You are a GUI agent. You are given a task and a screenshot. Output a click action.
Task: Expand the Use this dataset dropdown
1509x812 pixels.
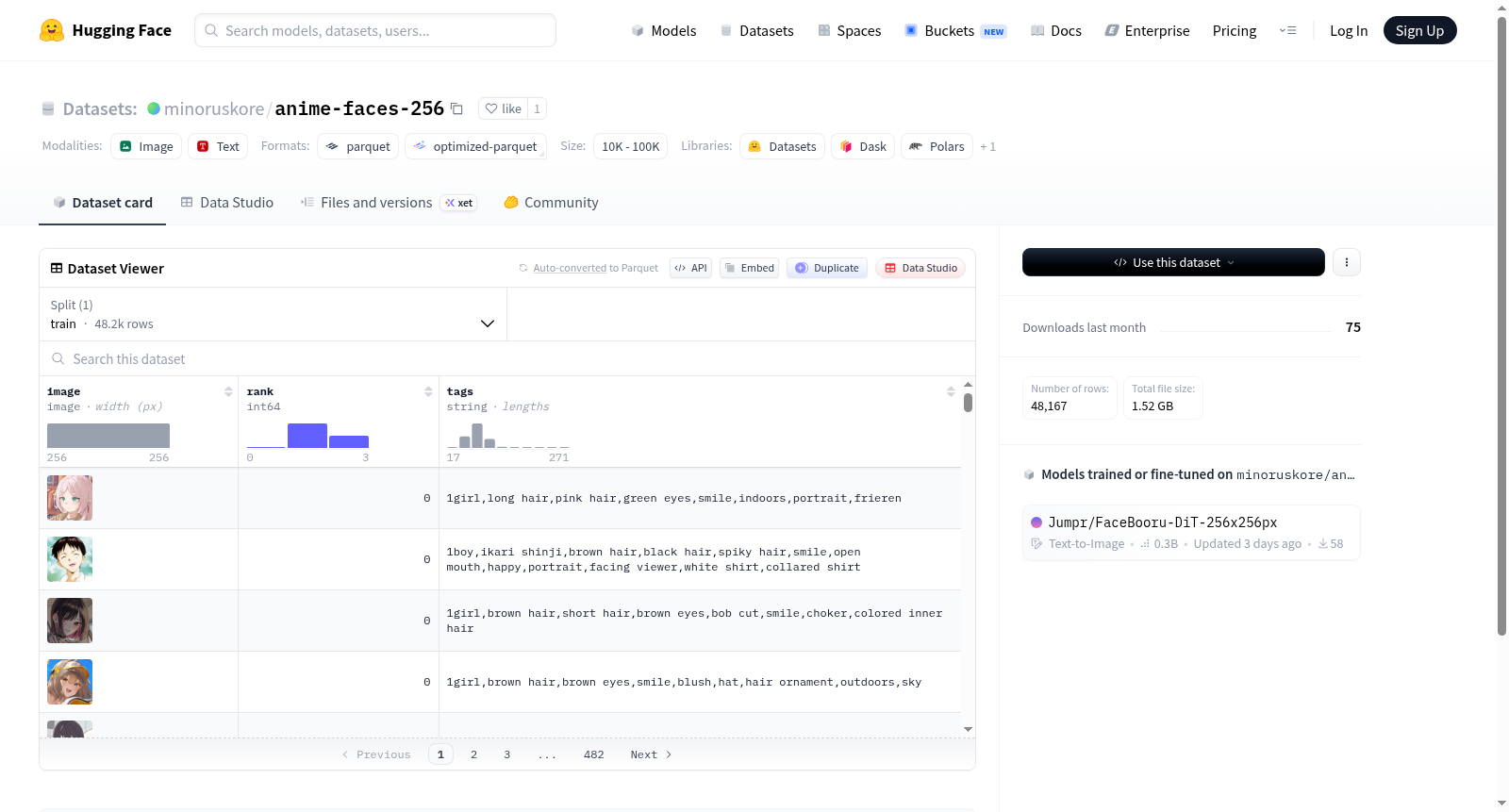(x=1173, y=262)
